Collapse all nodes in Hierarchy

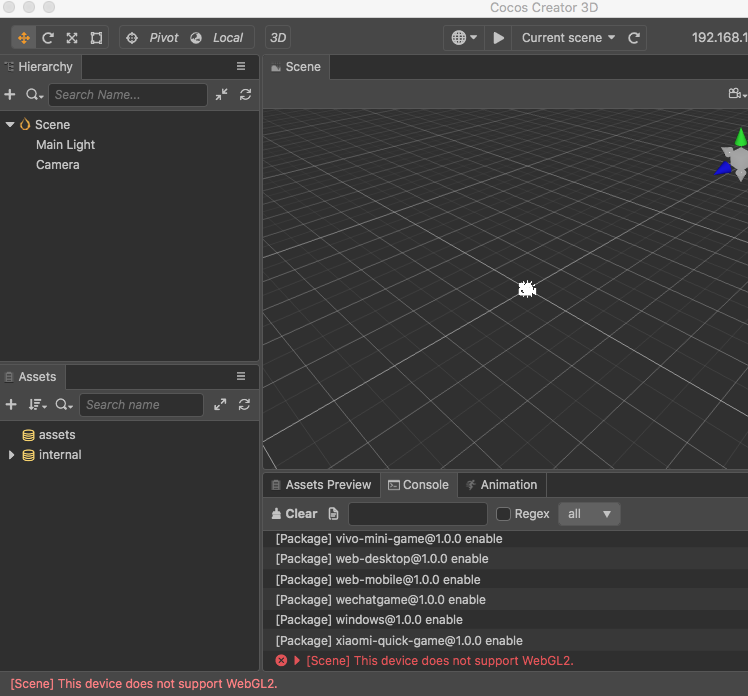tap(221, 94)
